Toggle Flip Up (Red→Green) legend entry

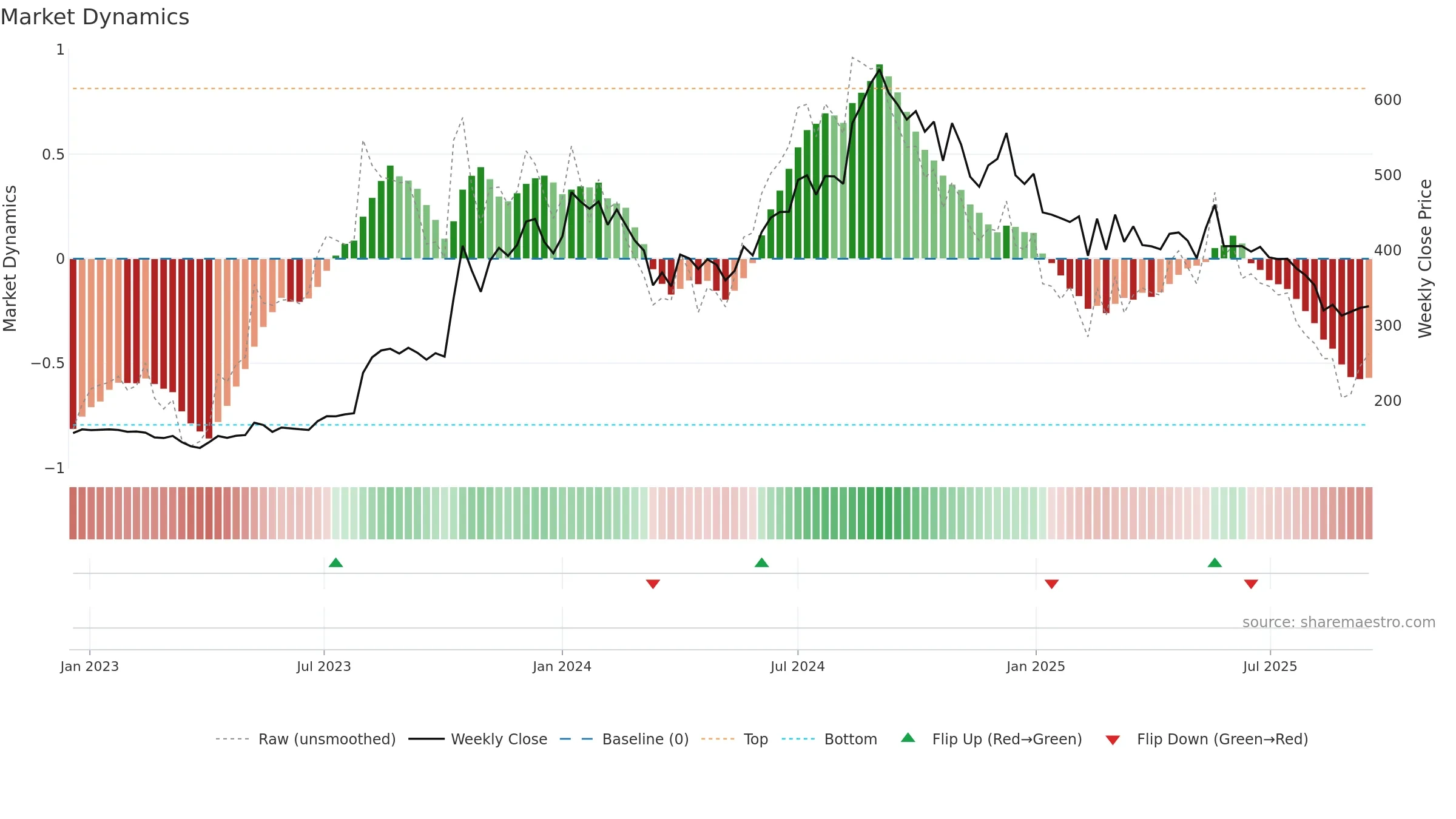[x=991, y=739]
